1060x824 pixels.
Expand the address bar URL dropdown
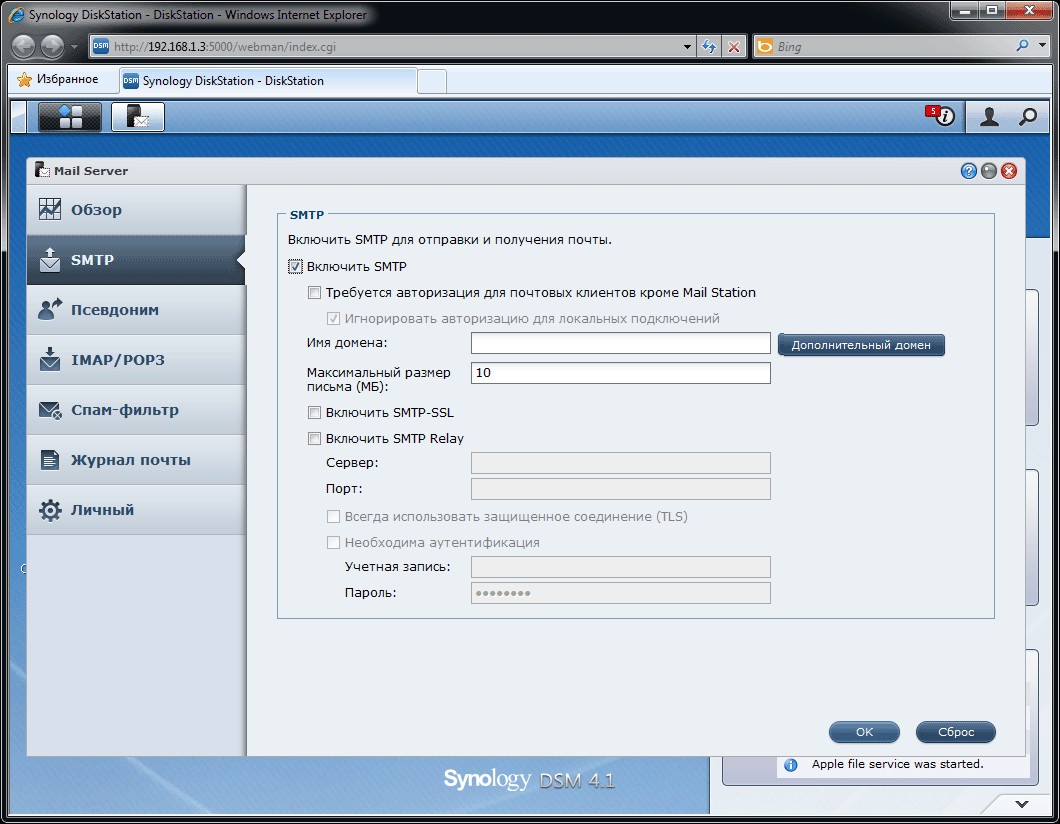pos(687,47)
